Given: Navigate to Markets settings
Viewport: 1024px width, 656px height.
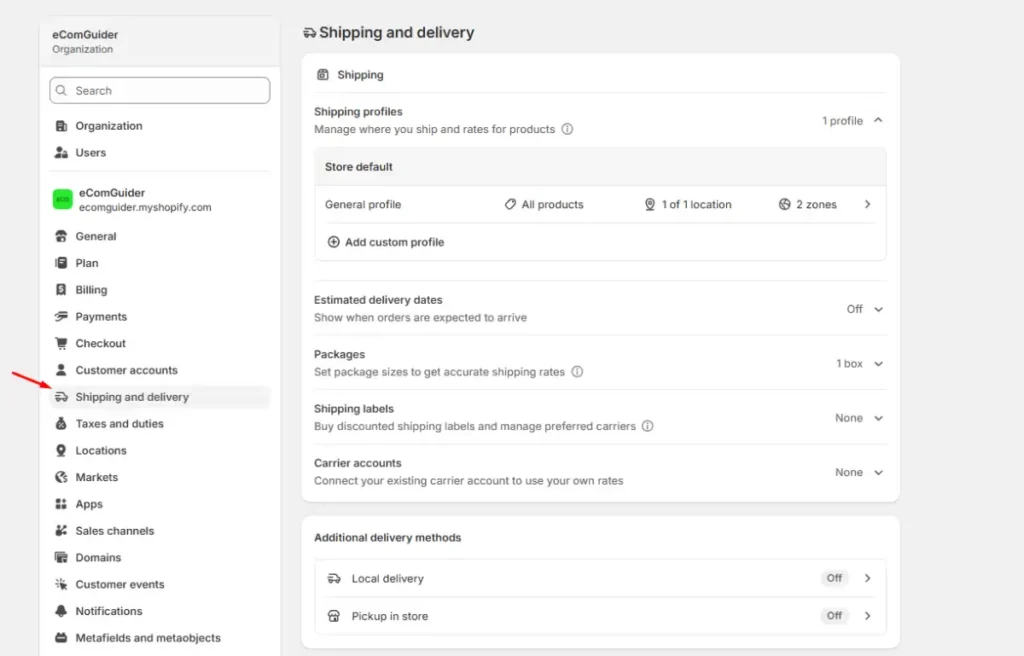Looking at the screenshot, I should (x=159, y=477).
